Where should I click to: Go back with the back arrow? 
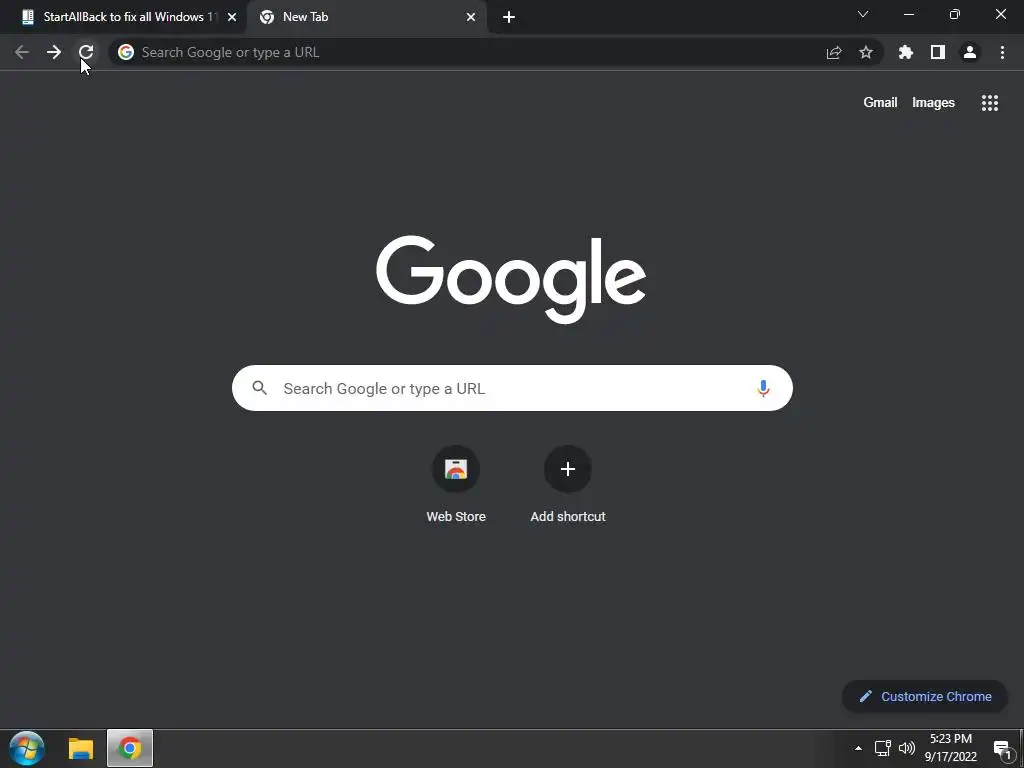[x=22, y=52]
